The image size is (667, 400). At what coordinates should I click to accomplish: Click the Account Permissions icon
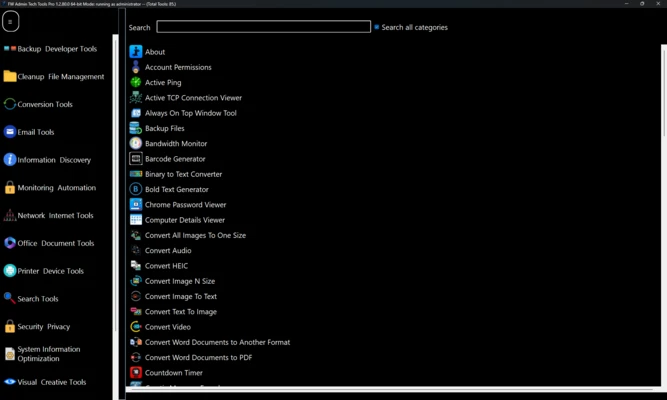tap(136, 67)
